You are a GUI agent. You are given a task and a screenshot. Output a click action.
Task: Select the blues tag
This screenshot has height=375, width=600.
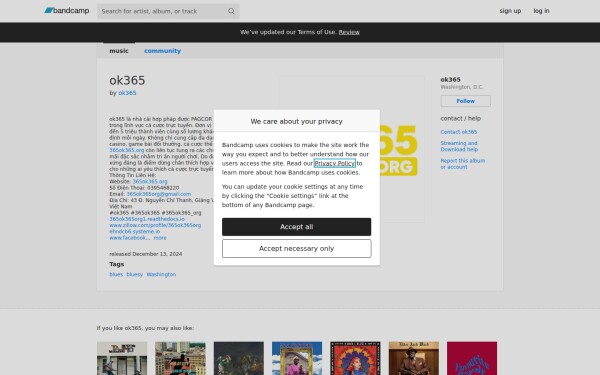(116, 274)
